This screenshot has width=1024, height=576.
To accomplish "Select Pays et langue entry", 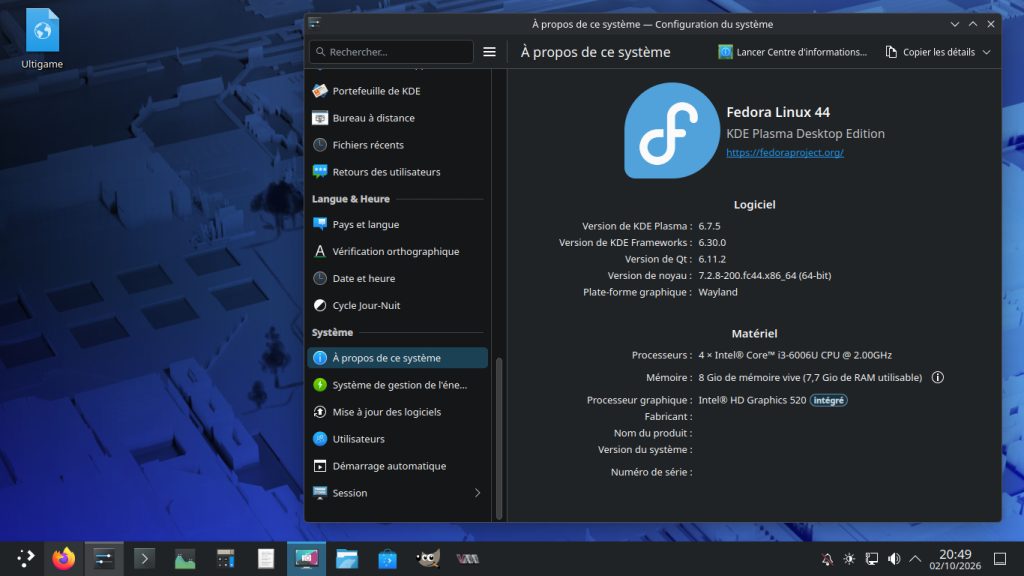I will (x=397, y=224).
